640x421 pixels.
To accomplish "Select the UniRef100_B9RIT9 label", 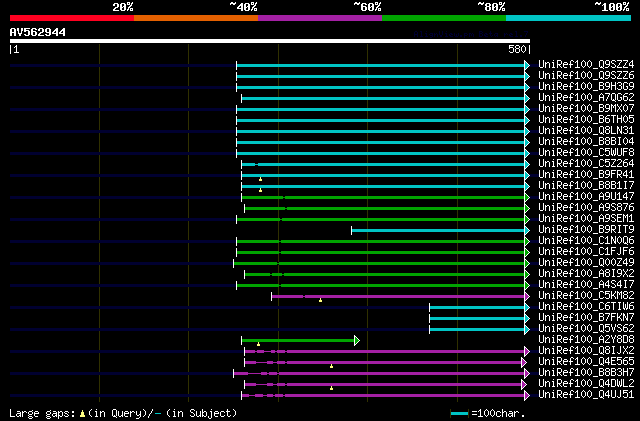I will pos(586,230).
